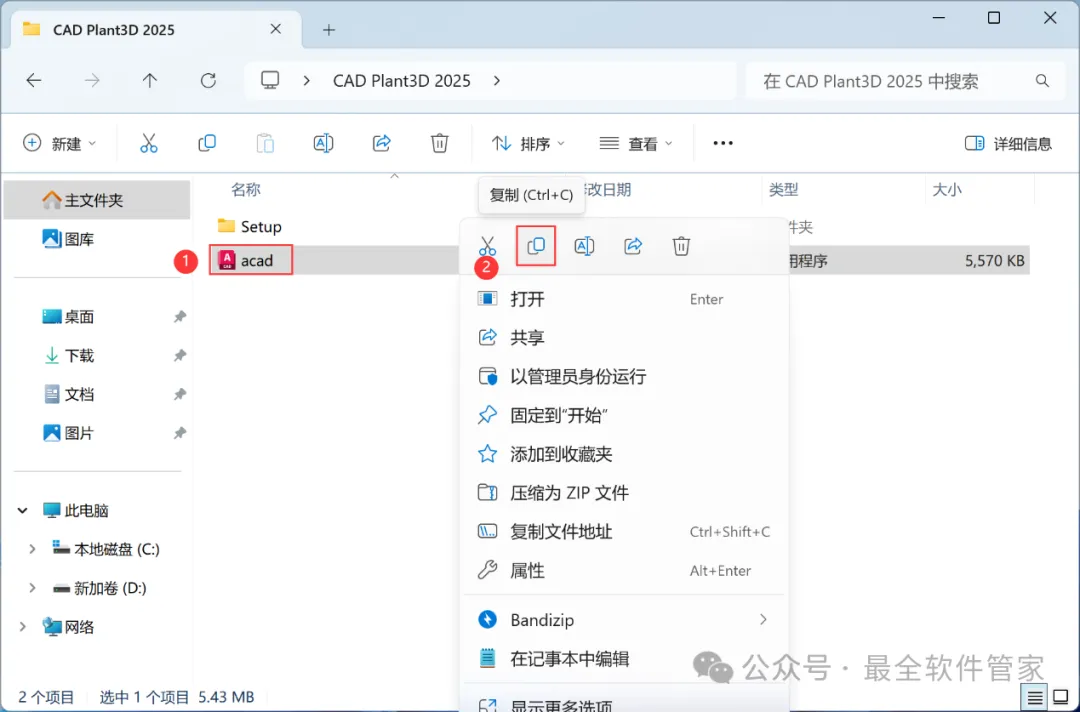Click the search magnifier icon
The height and width of the screenshot is (712, 1080).
[1042, 81]
